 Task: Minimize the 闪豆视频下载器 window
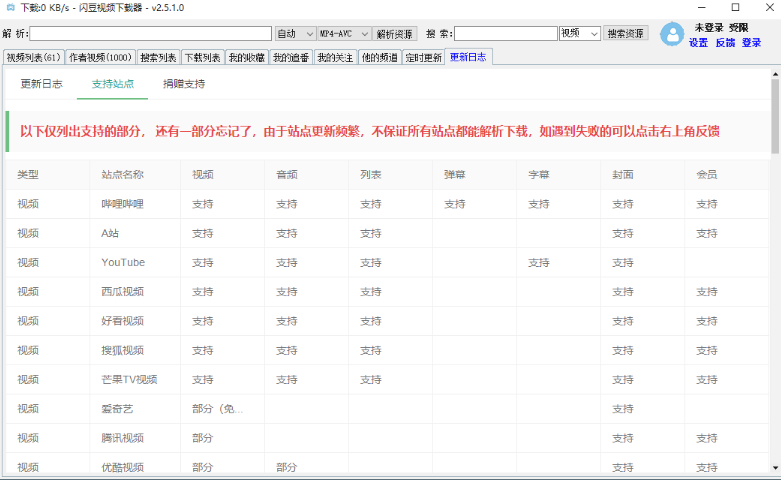(702, 7)
